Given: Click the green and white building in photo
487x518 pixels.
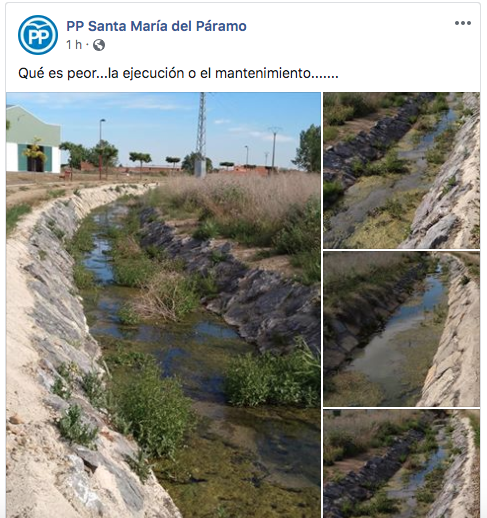Looking at the screenshot, I should coord(33,139).
